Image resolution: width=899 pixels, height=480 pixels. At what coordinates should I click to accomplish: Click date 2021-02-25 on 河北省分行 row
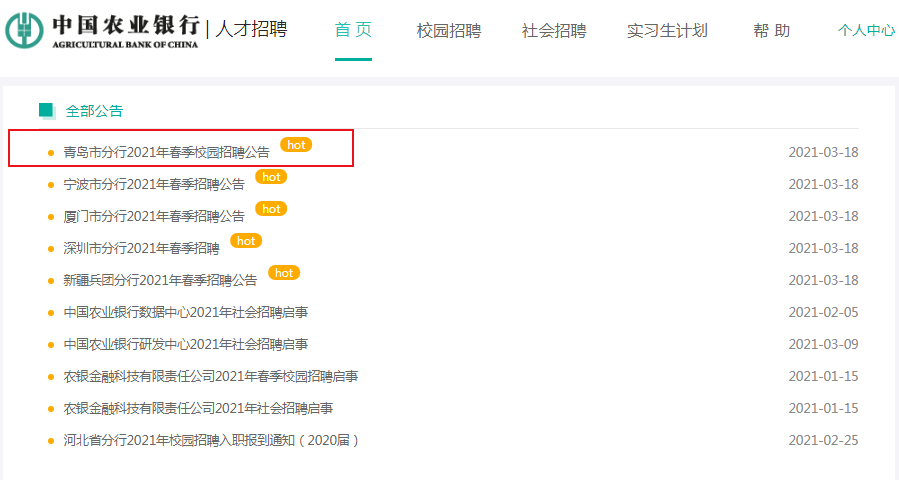click(x=823, y=440)
